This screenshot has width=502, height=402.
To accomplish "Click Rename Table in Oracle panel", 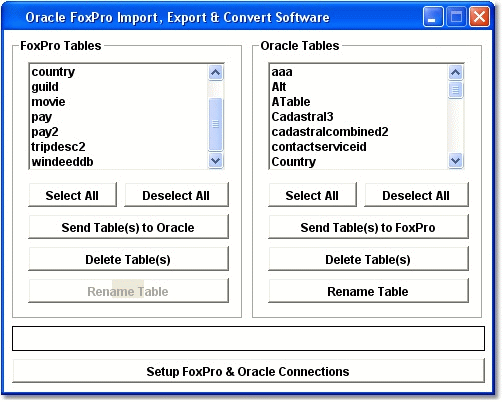I will pos(368,291).
